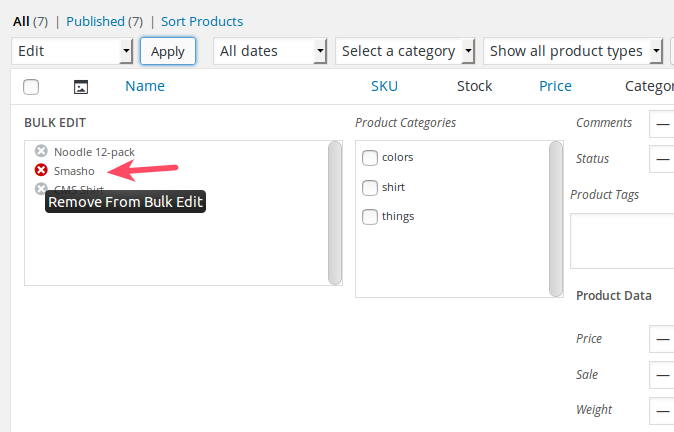Open the Edit bulk actions dropdown
This screenshot has width=674, height=432.
(x=72, y=51)
